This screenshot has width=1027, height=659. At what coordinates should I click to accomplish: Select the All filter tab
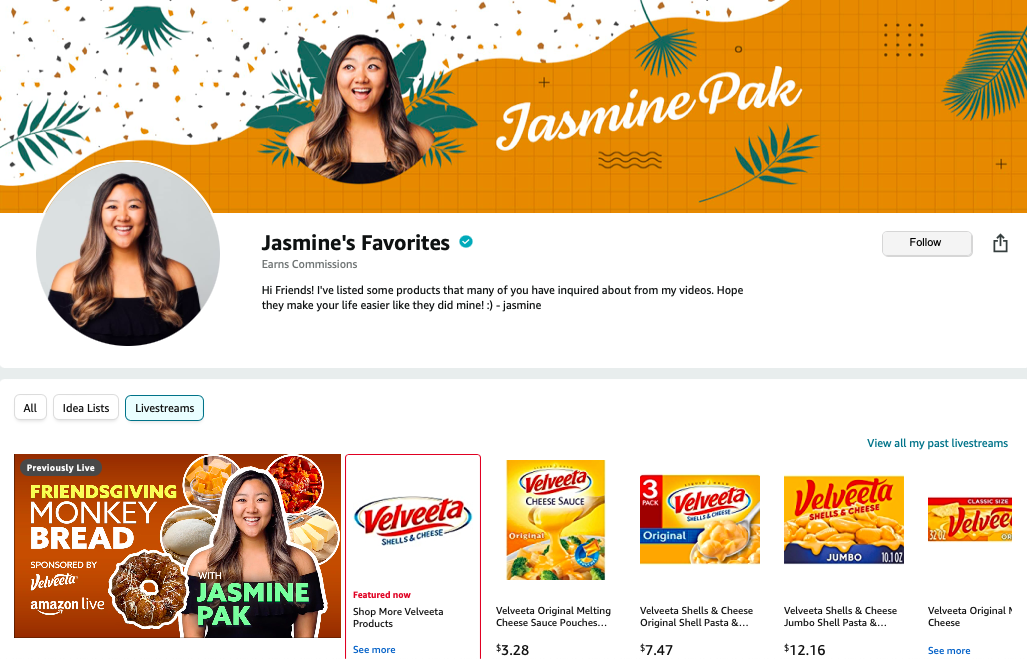click(30, 408)
